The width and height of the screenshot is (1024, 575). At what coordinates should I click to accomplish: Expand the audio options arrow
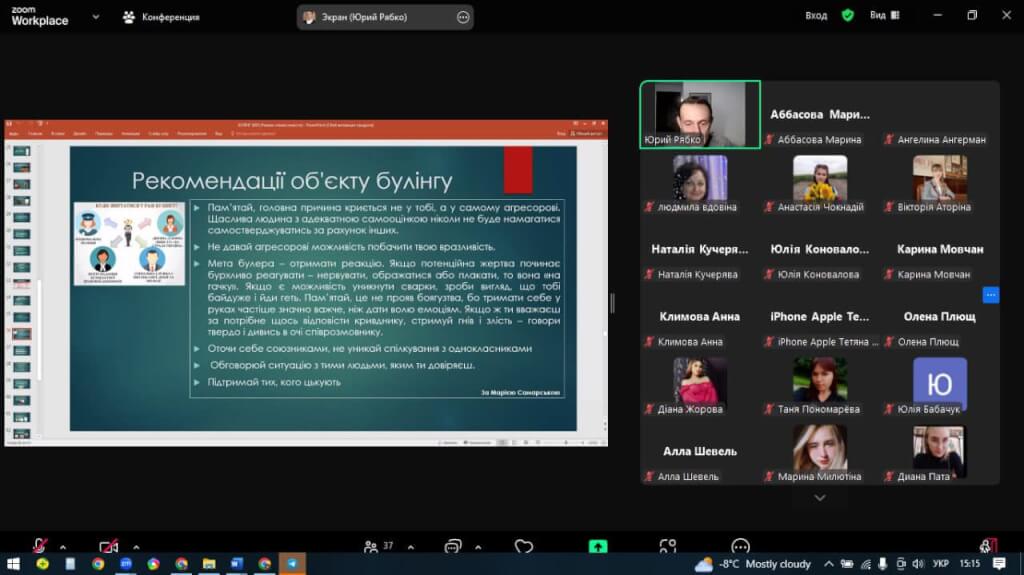coord(62,547)
